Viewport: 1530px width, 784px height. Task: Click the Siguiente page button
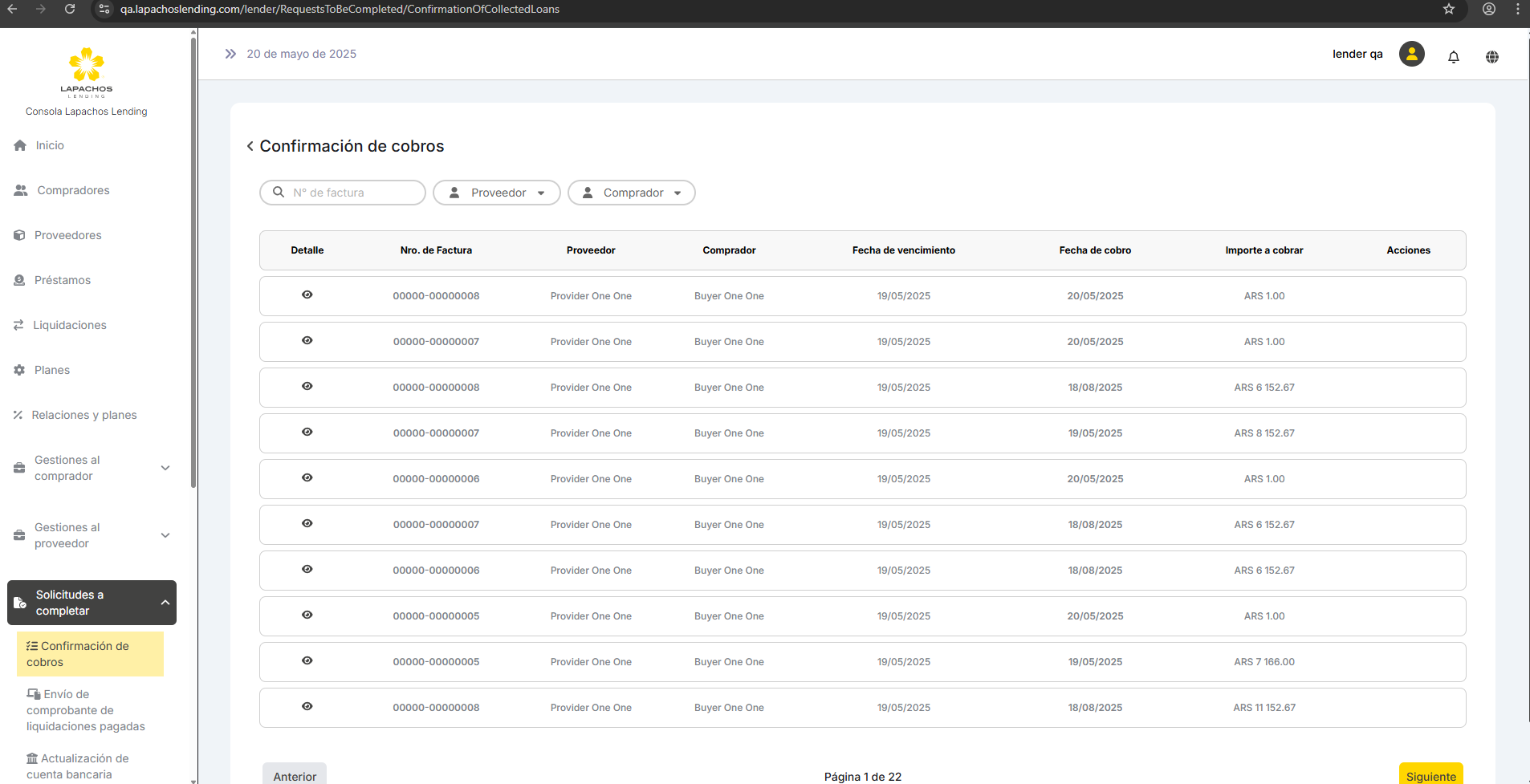point(1430,775)
